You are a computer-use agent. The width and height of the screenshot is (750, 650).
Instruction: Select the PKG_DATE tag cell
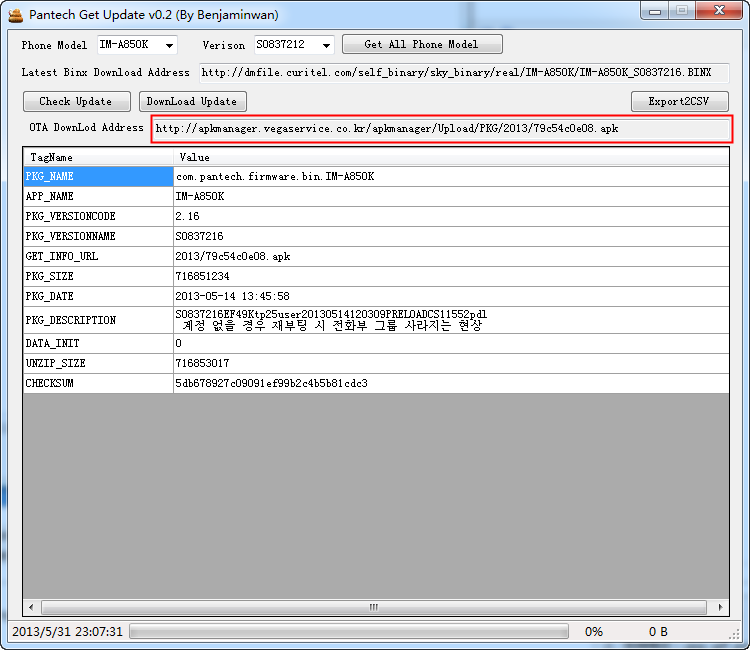[98, 297]
